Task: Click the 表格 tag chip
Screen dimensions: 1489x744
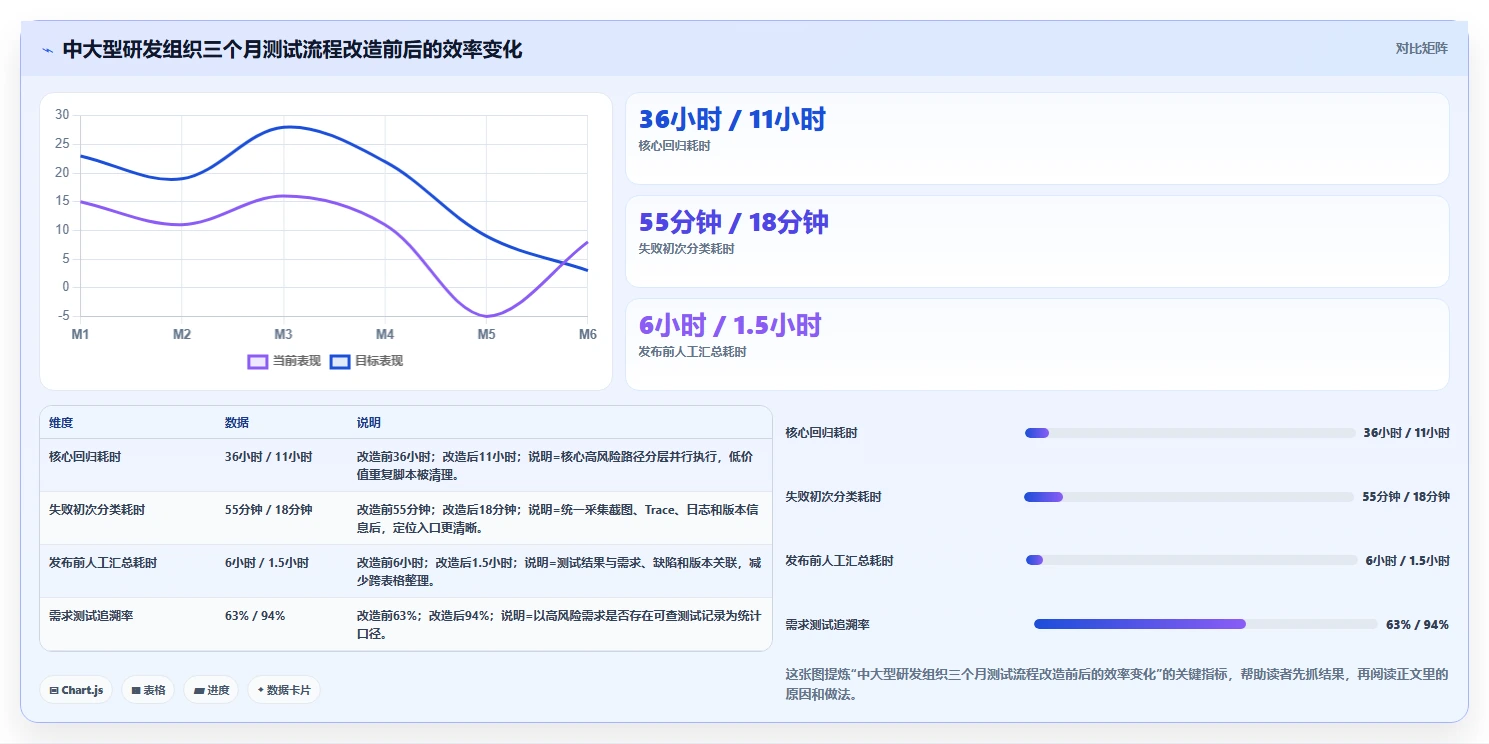Action: click(x=148, y=690)
